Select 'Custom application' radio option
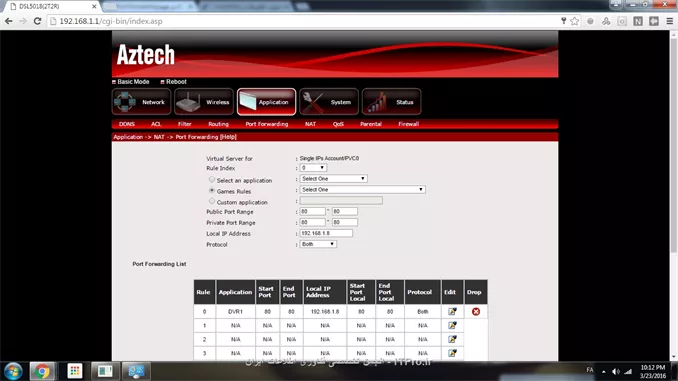 [211, 201]
